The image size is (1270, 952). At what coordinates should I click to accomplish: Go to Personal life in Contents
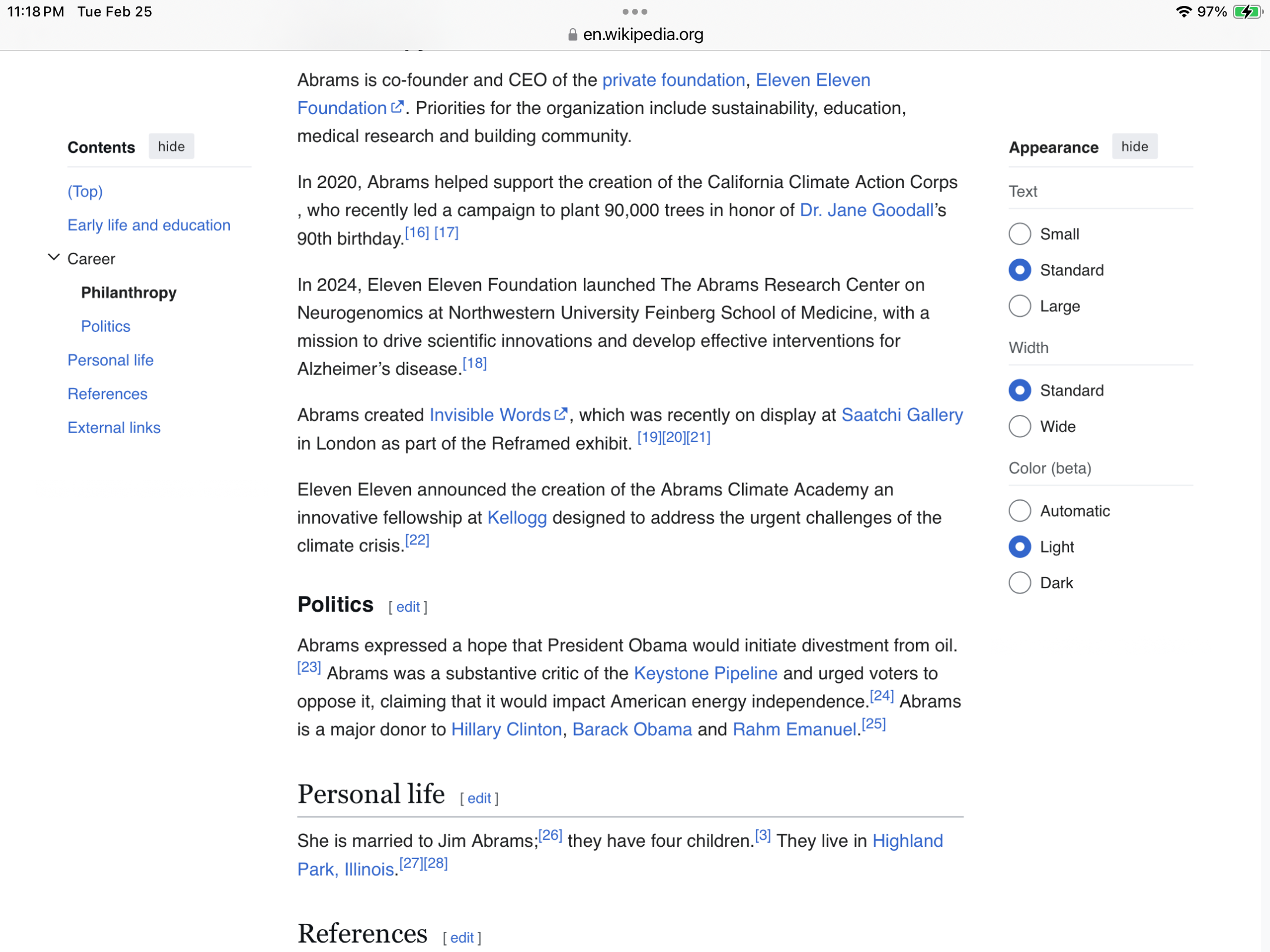tap(111, 360)
